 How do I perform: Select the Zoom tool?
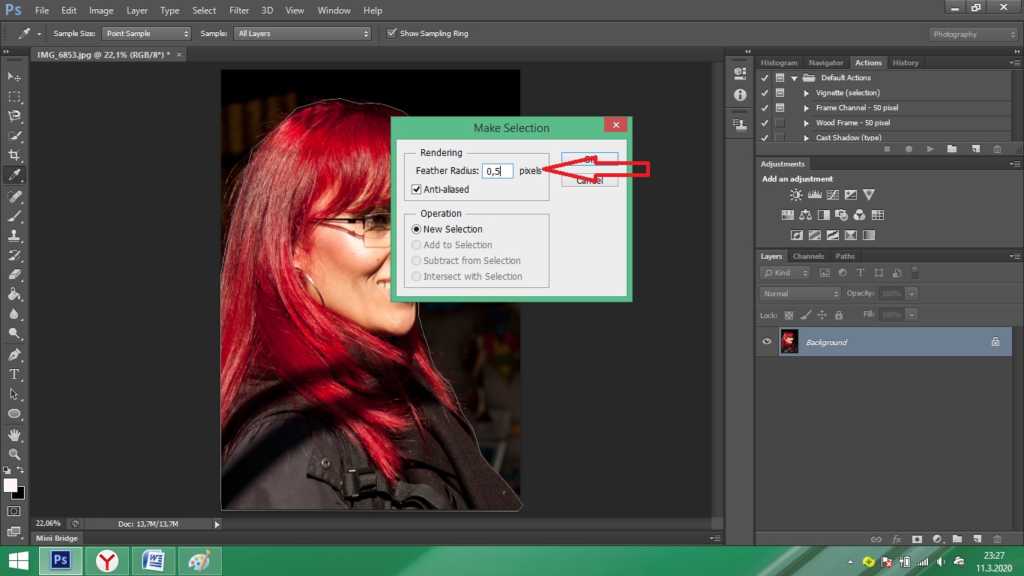pos(14,454)
